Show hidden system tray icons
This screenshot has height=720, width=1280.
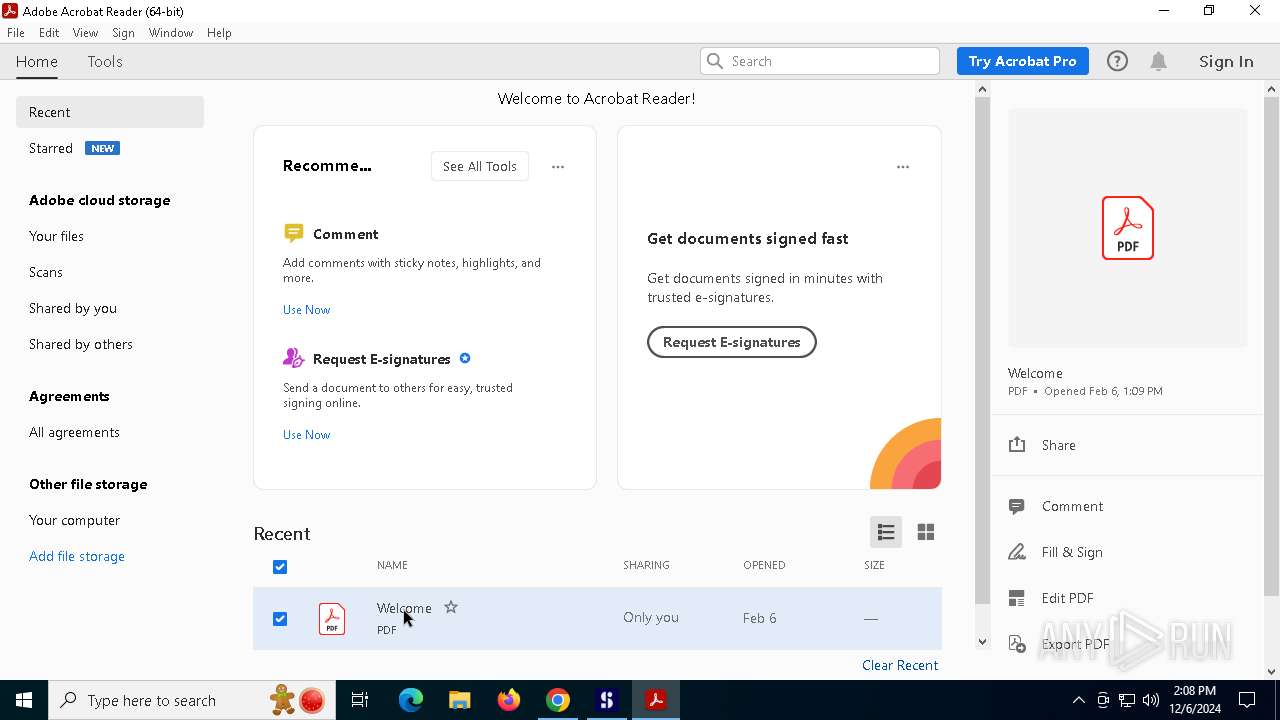1078,700
